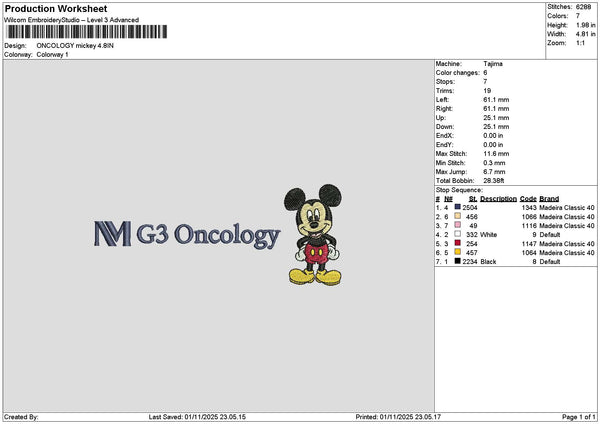Click the Trims value '19'

487,91
